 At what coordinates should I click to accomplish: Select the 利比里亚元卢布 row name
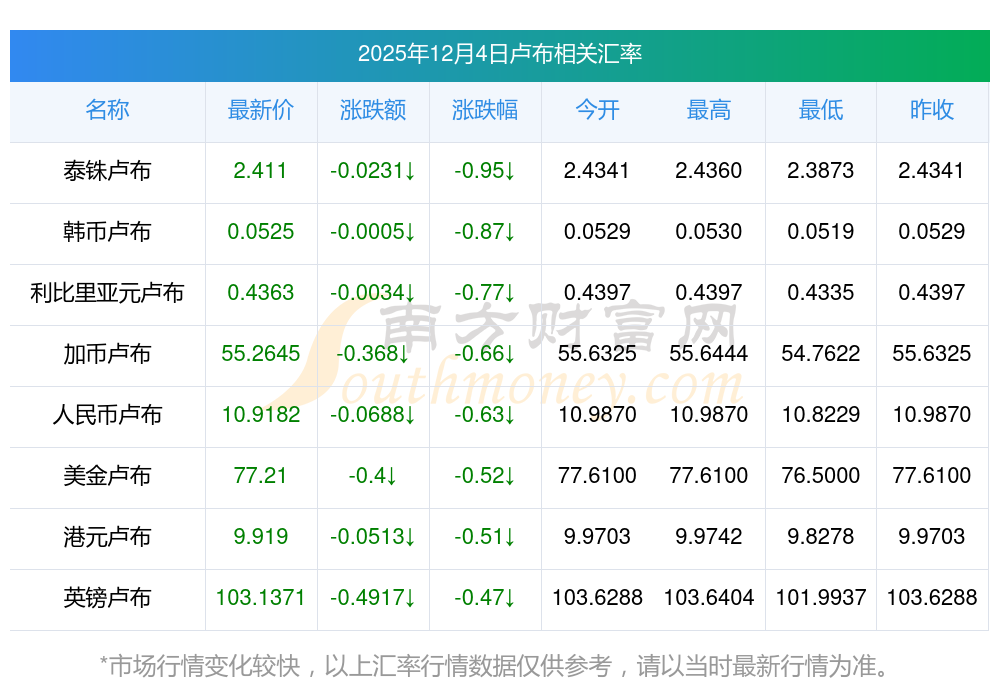[107, 293]
